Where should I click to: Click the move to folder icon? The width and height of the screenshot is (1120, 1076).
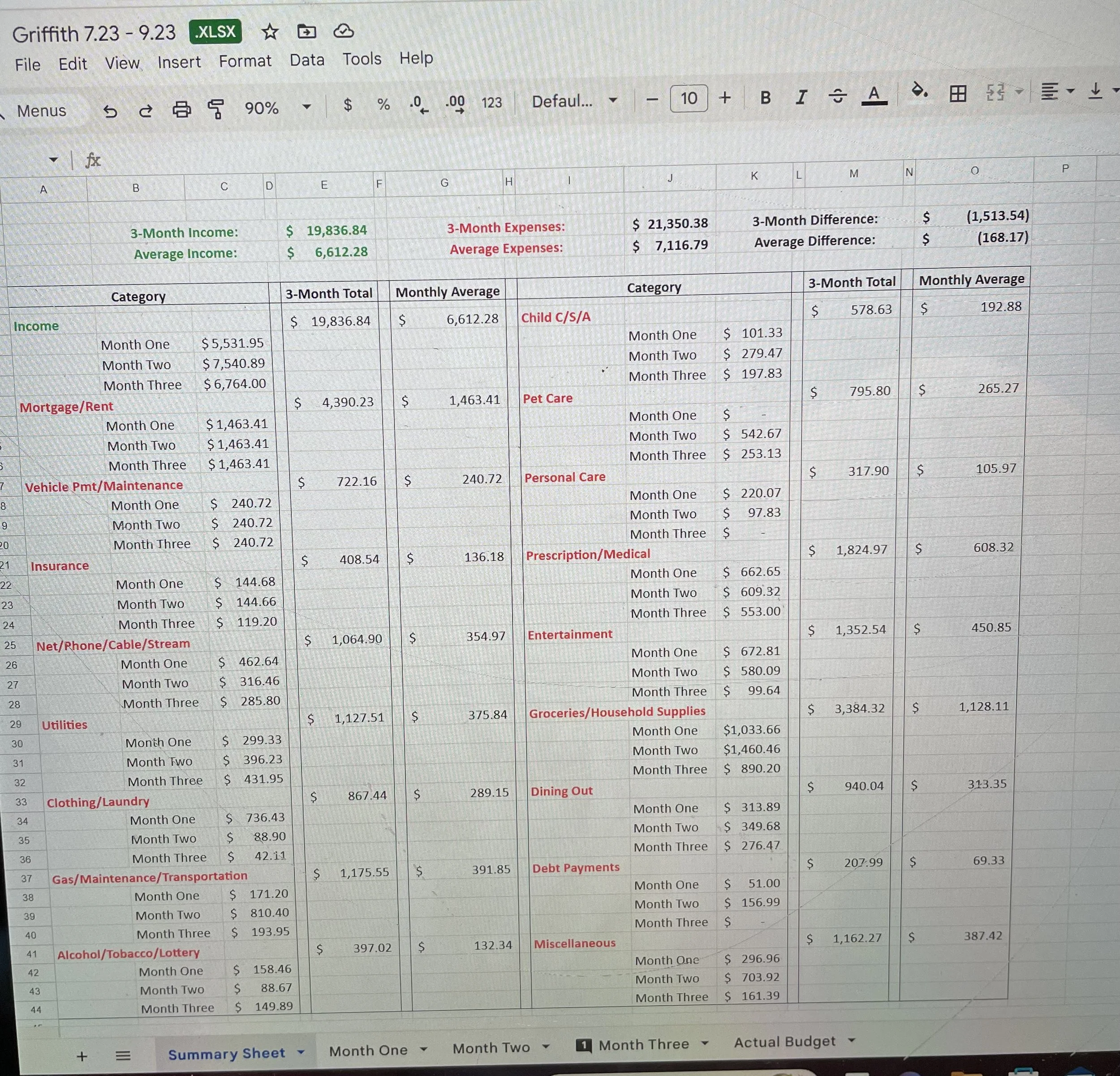tap(307, 32)
